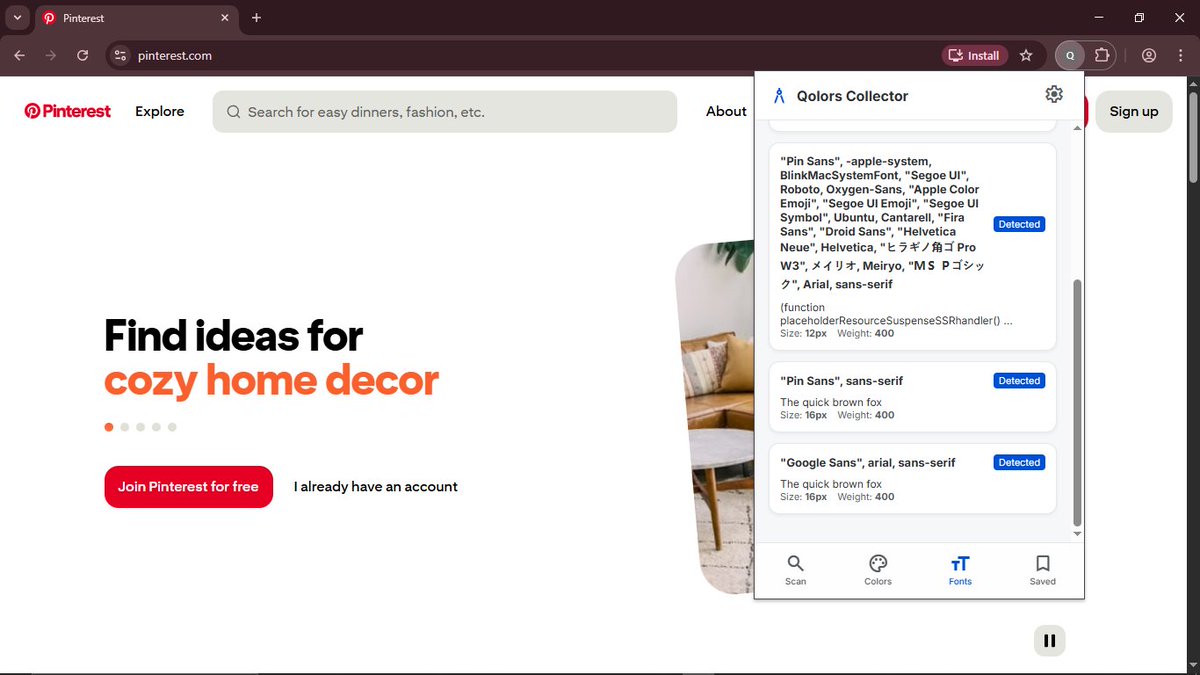Select "Pin Sans", sans-serif font name
Screen dimensions: 1200x675
coord(842,381)
